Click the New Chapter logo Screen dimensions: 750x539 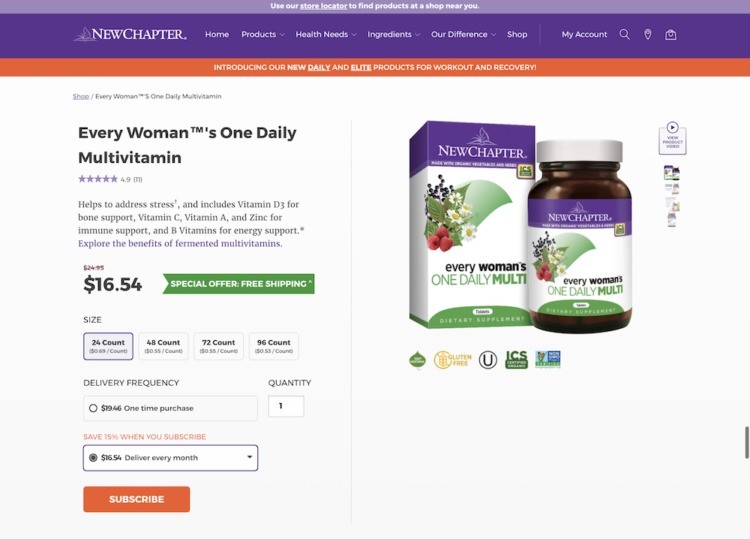pyautogui.click(x=130, y=34)
